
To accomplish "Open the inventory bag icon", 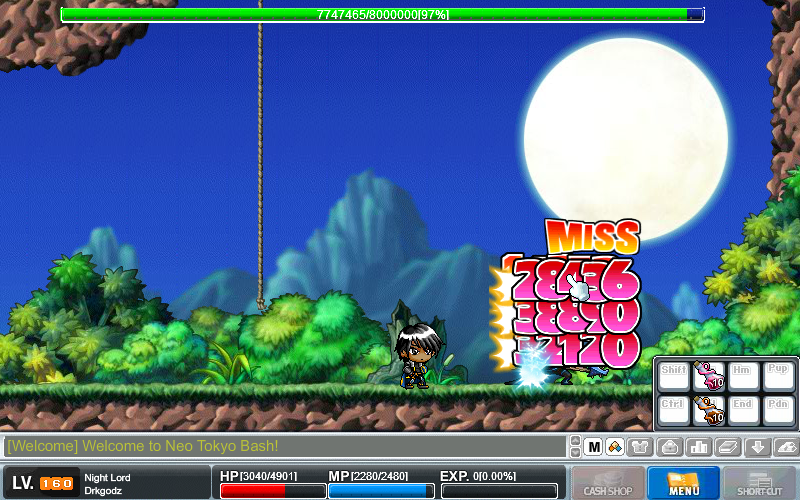I will [x=669, y=447].
